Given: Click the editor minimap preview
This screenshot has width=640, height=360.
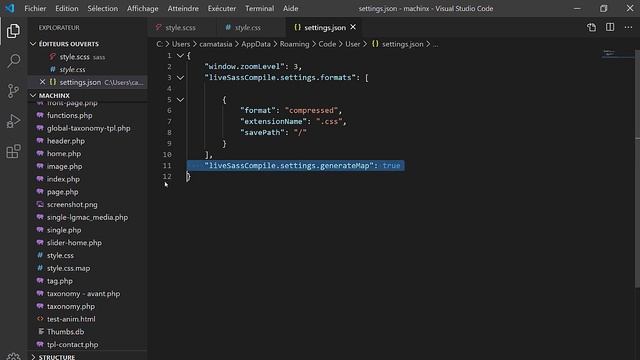Looking at the screenshot, I should point(618,53).
